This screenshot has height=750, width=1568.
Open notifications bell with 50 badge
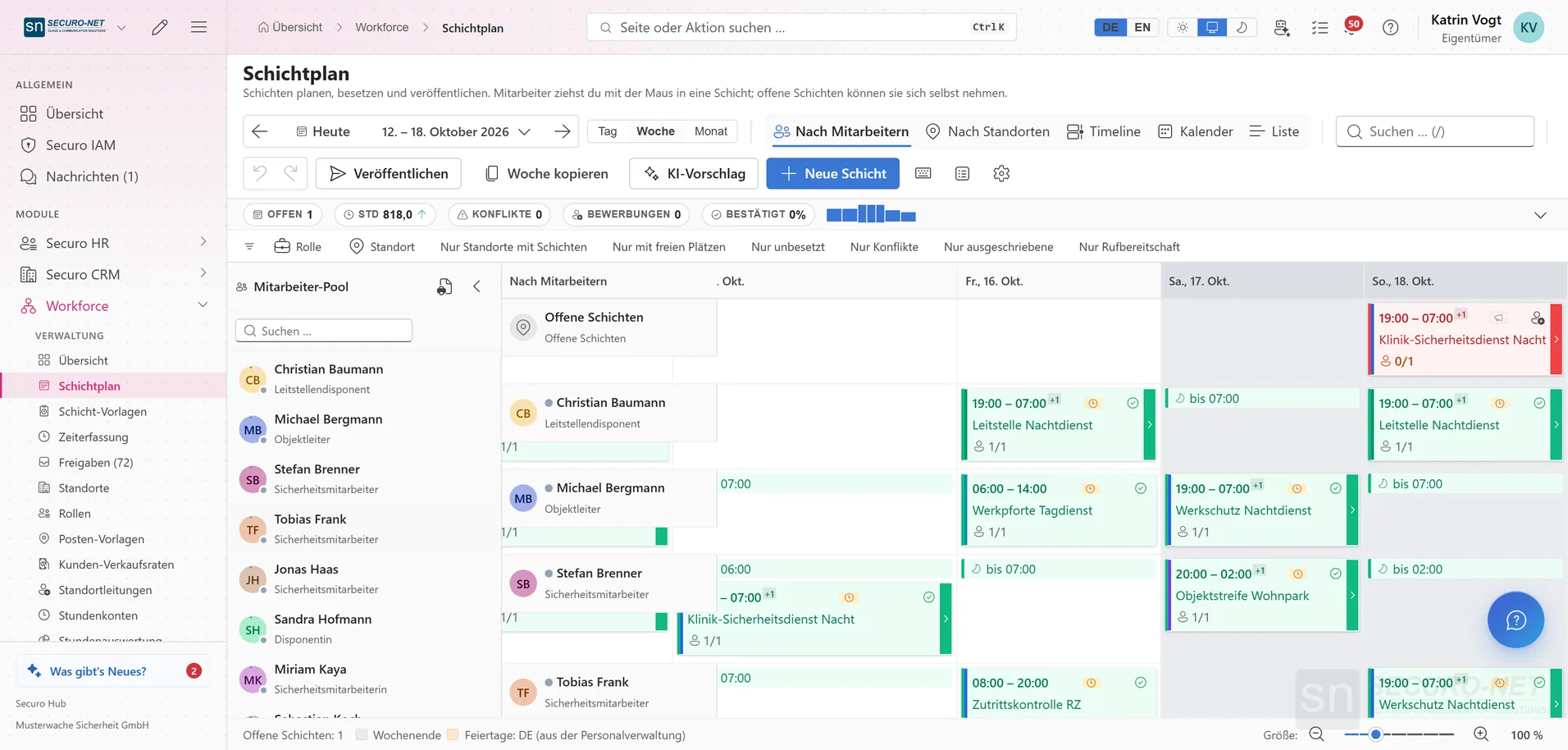click(x=1352, y=27)
